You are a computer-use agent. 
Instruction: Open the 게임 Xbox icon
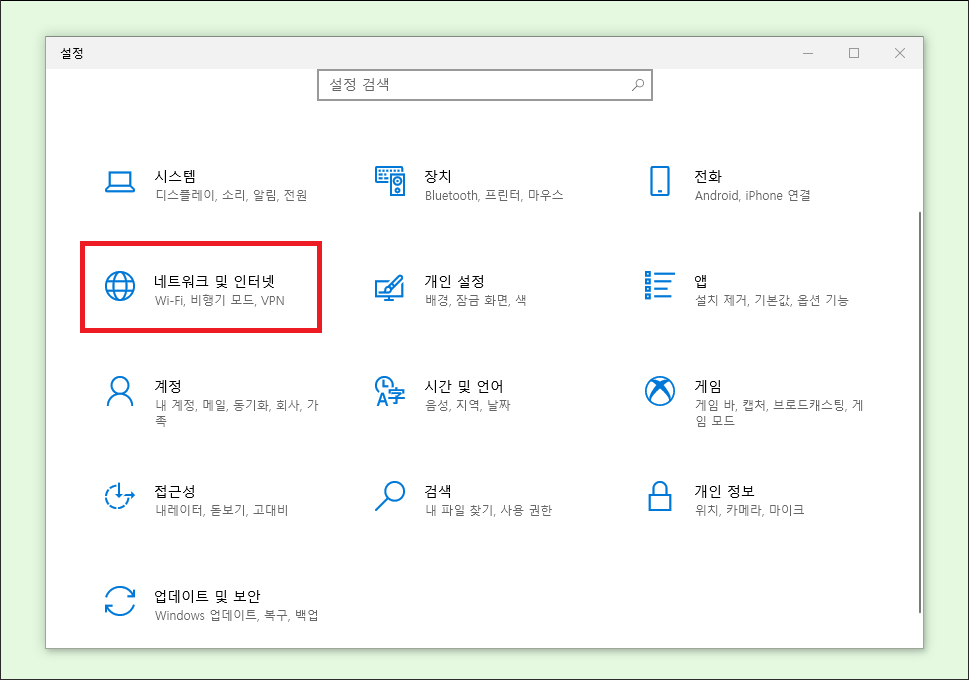(x=659, y=391)
